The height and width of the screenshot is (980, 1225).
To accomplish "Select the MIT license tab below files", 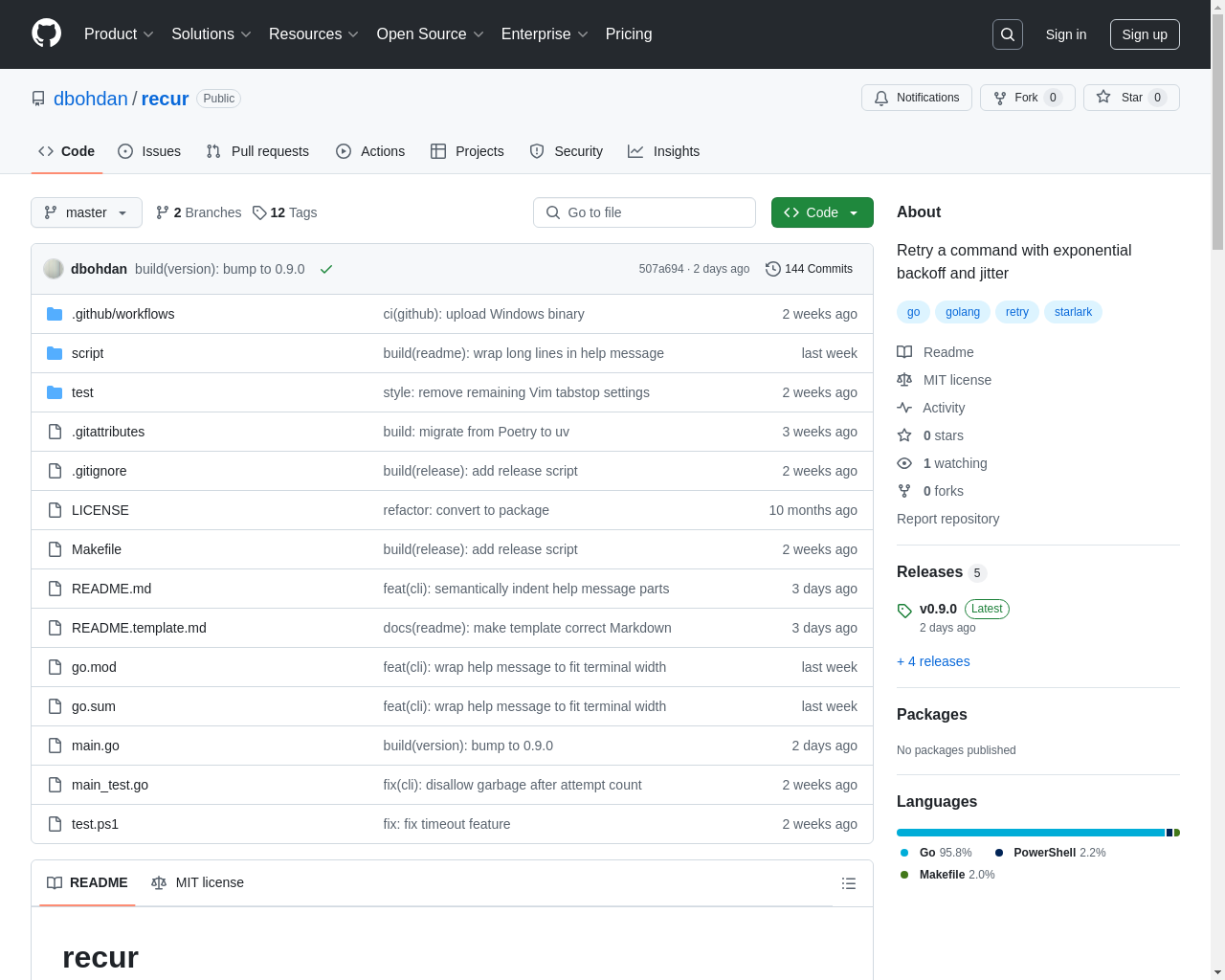I will coord(198,882).
